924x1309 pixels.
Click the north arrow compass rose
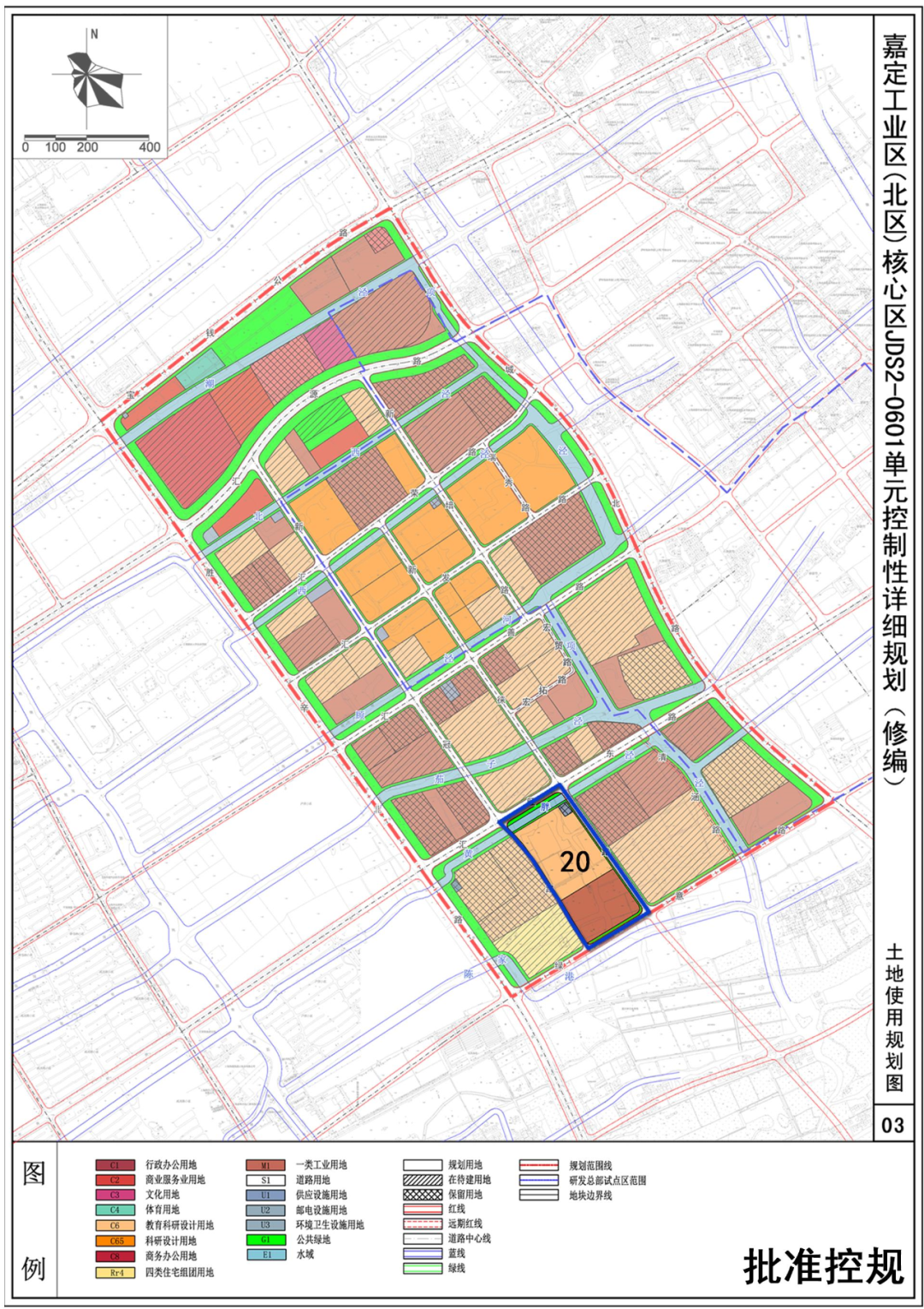click(93, 79)
